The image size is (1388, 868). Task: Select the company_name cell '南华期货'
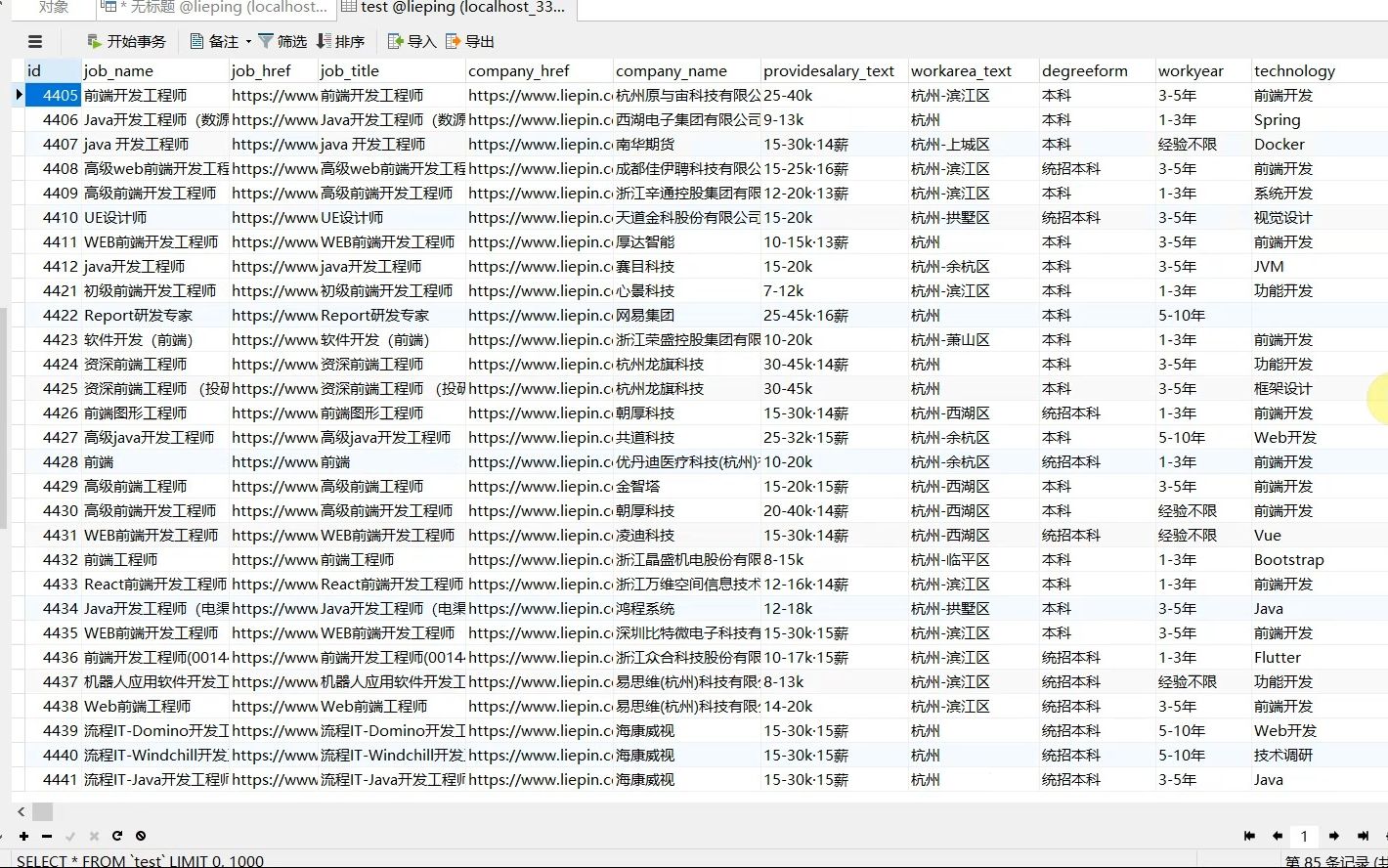[x=687, y=144]
